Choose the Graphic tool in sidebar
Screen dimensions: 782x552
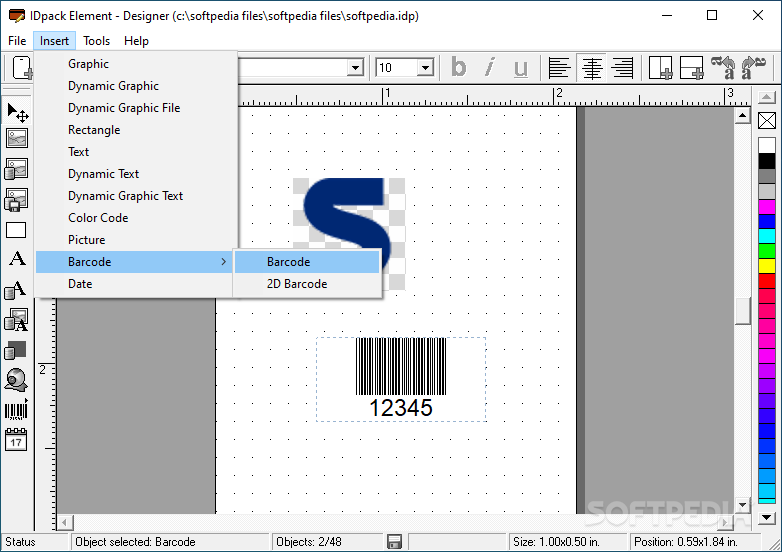click(16, 138)
